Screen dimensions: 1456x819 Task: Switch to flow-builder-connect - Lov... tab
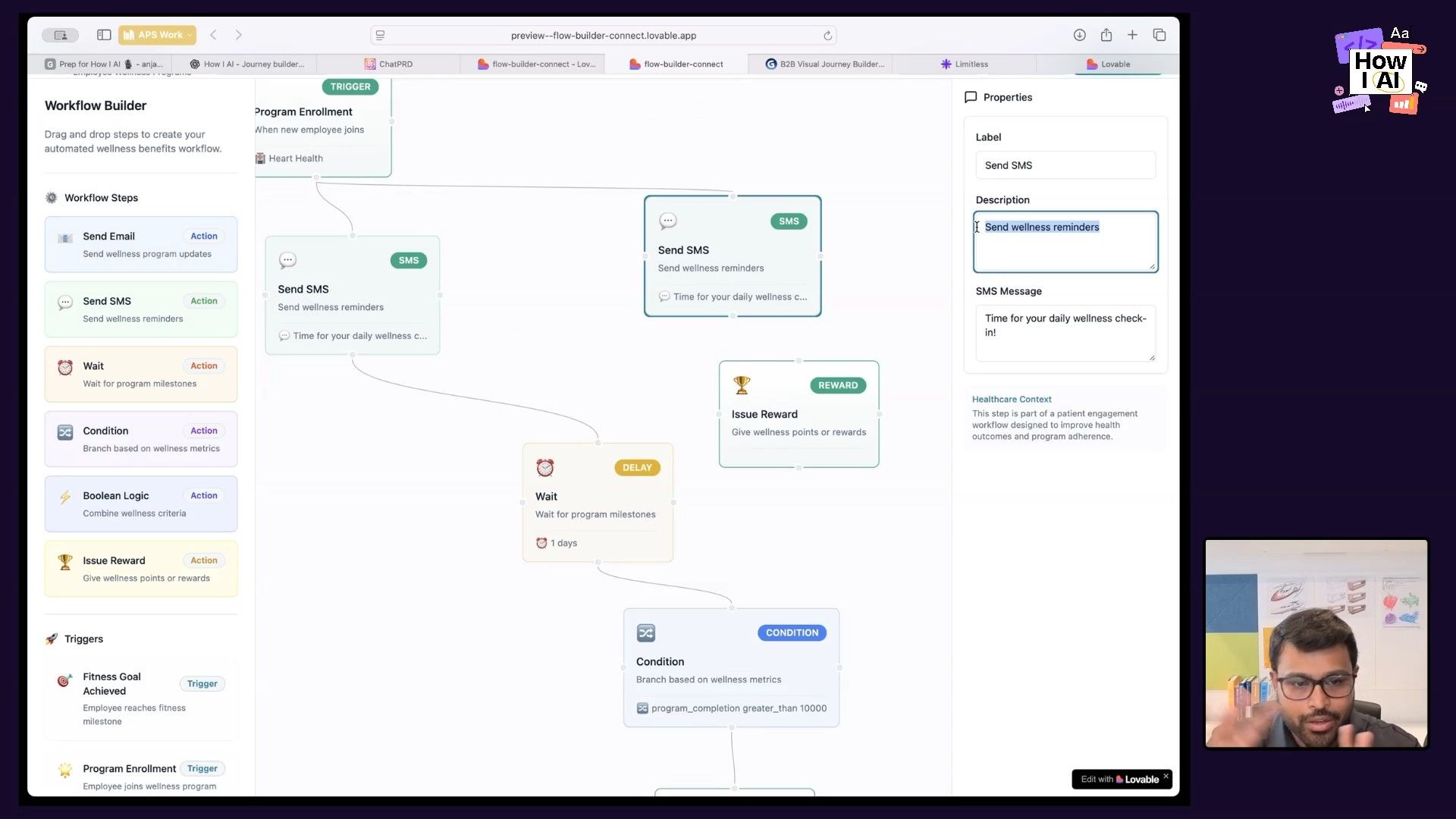coord(536,64)
